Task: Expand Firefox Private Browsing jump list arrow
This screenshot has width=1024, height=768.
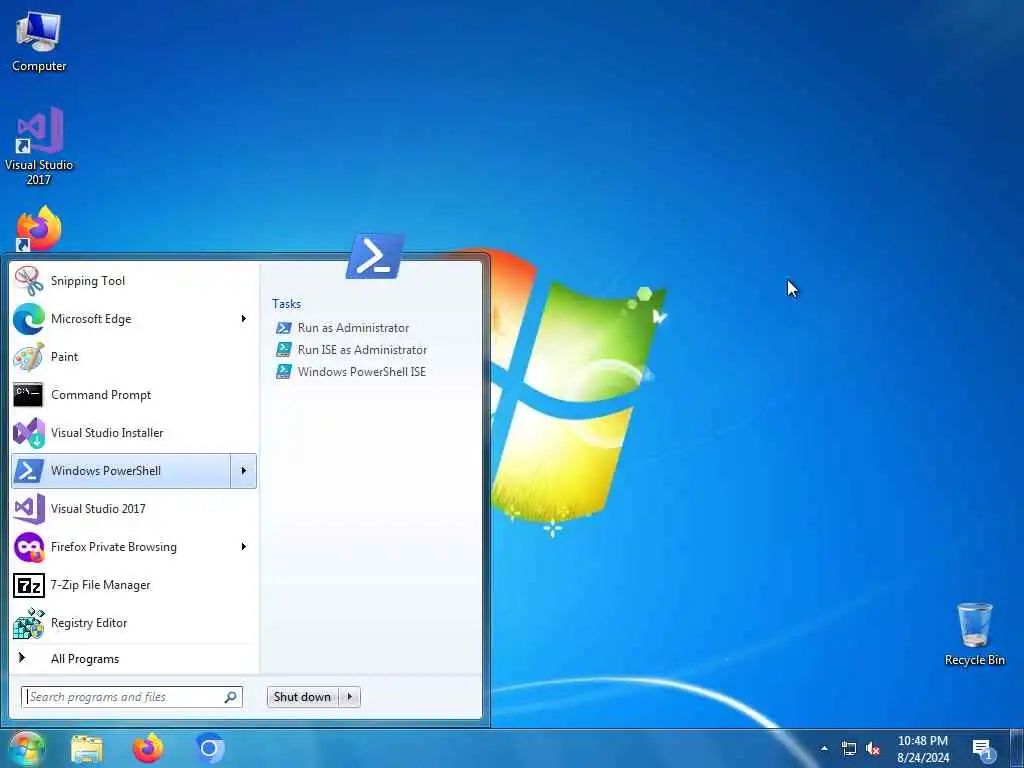Action: [x=244, y=547]
